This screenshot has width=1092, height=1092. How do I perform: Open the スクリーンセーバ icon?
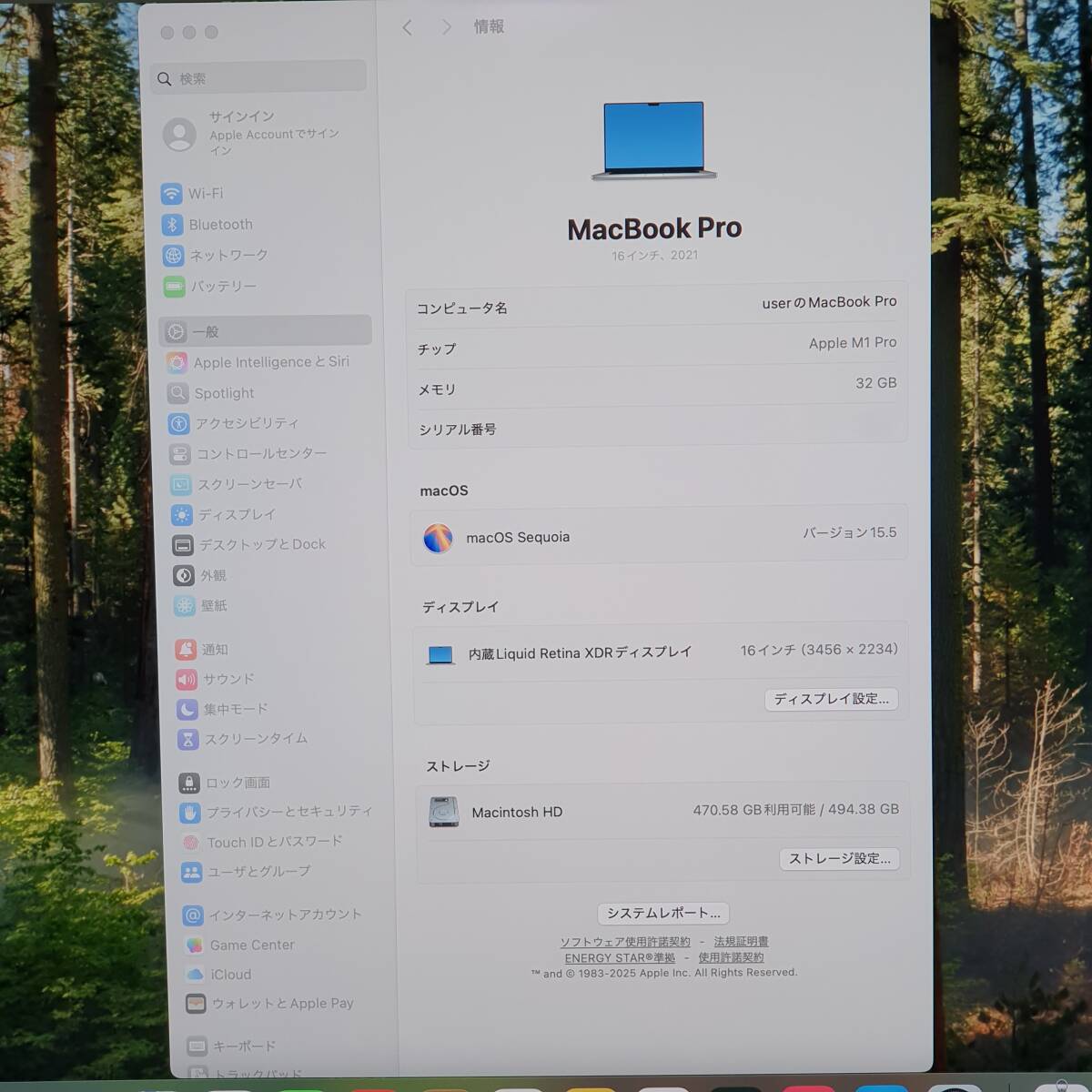tap(180, 484)
